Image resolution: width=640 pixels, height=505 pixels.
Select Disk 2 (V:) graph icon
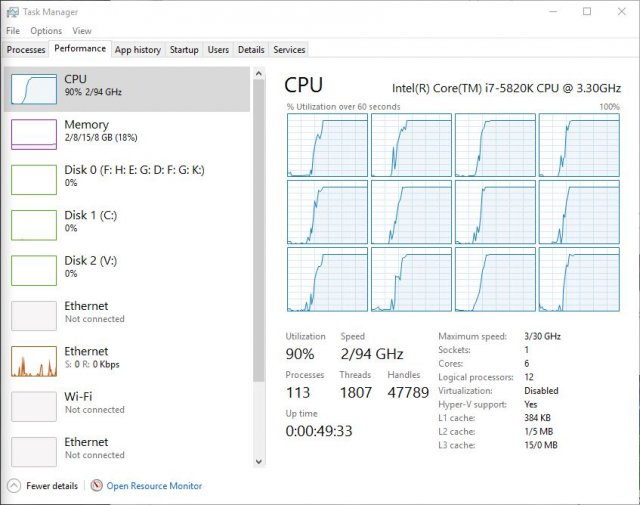pyautogui.click(x=33, y=269)
